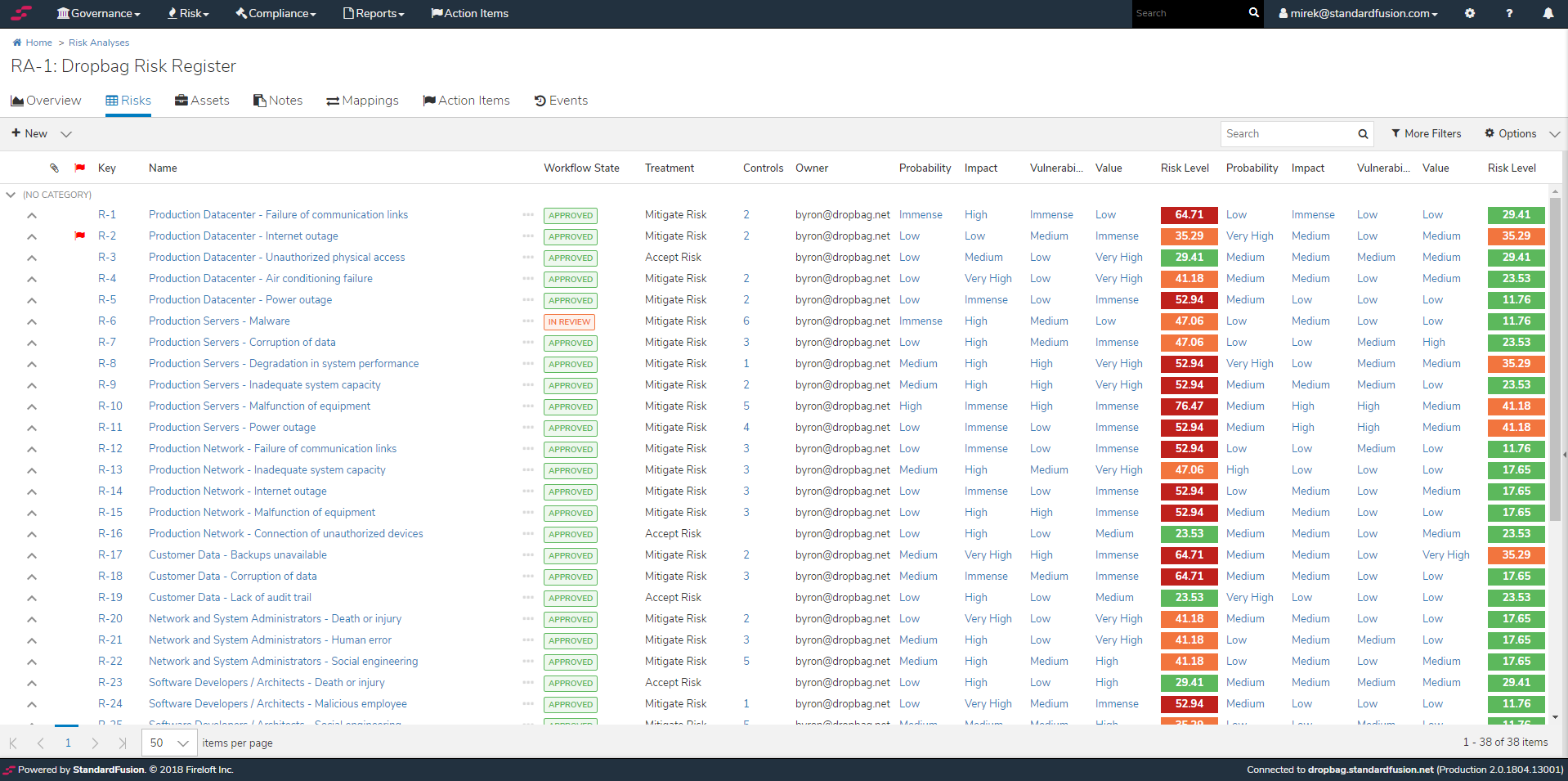Switch to the Events tab
The height and width of the screenshot is (781, 1568).
[x=561, y=101]
